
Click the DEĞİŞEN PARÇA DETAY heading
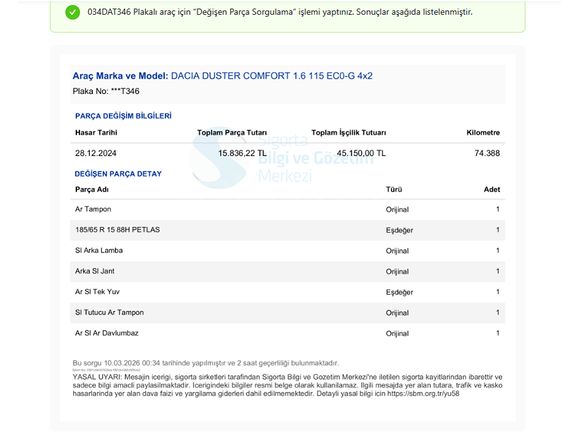(x=118, y=174)
